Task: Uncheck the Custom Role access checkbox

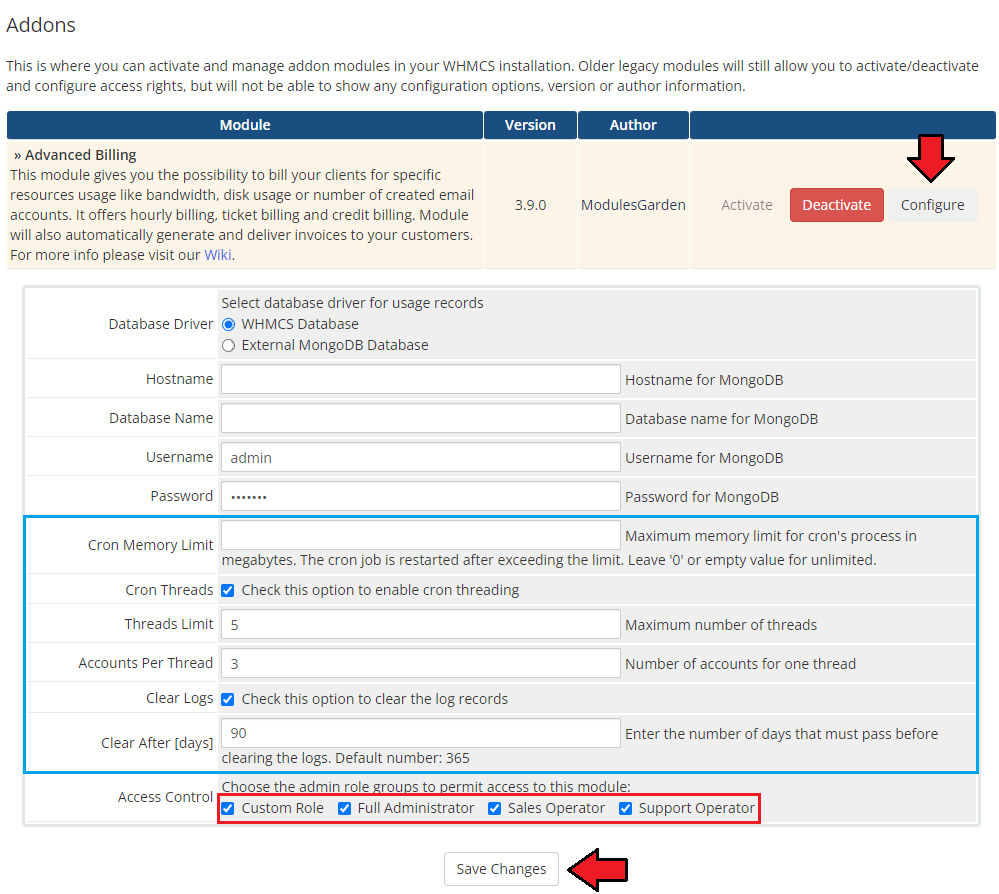Action: (x=227, y=808)
